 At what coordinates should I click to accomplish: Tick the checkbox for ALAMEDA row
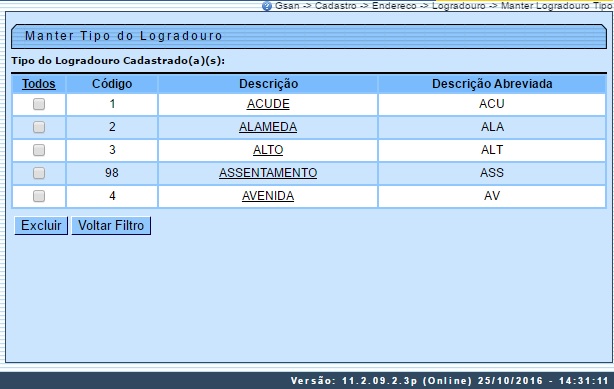click(x=39, y=127)
